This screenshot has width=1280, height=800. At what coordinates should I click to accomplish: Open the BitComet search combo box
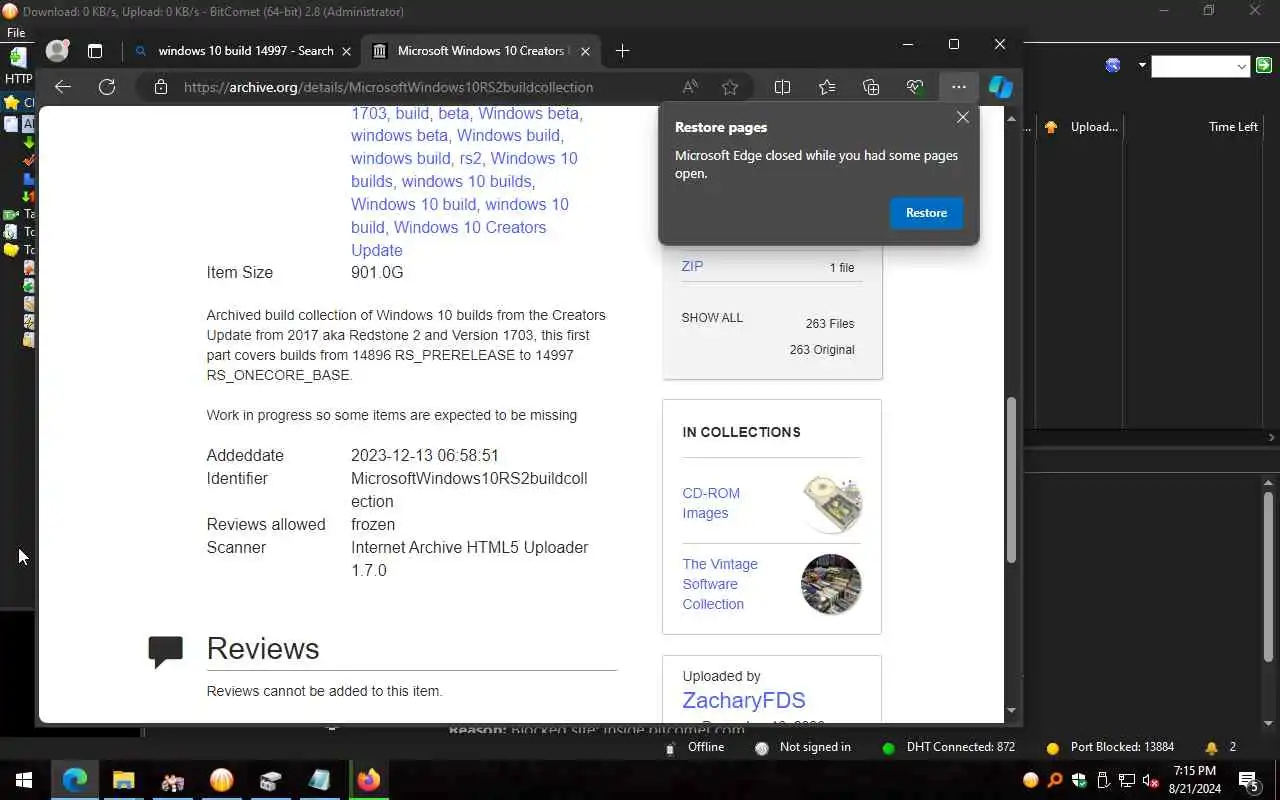point(1200,66)
